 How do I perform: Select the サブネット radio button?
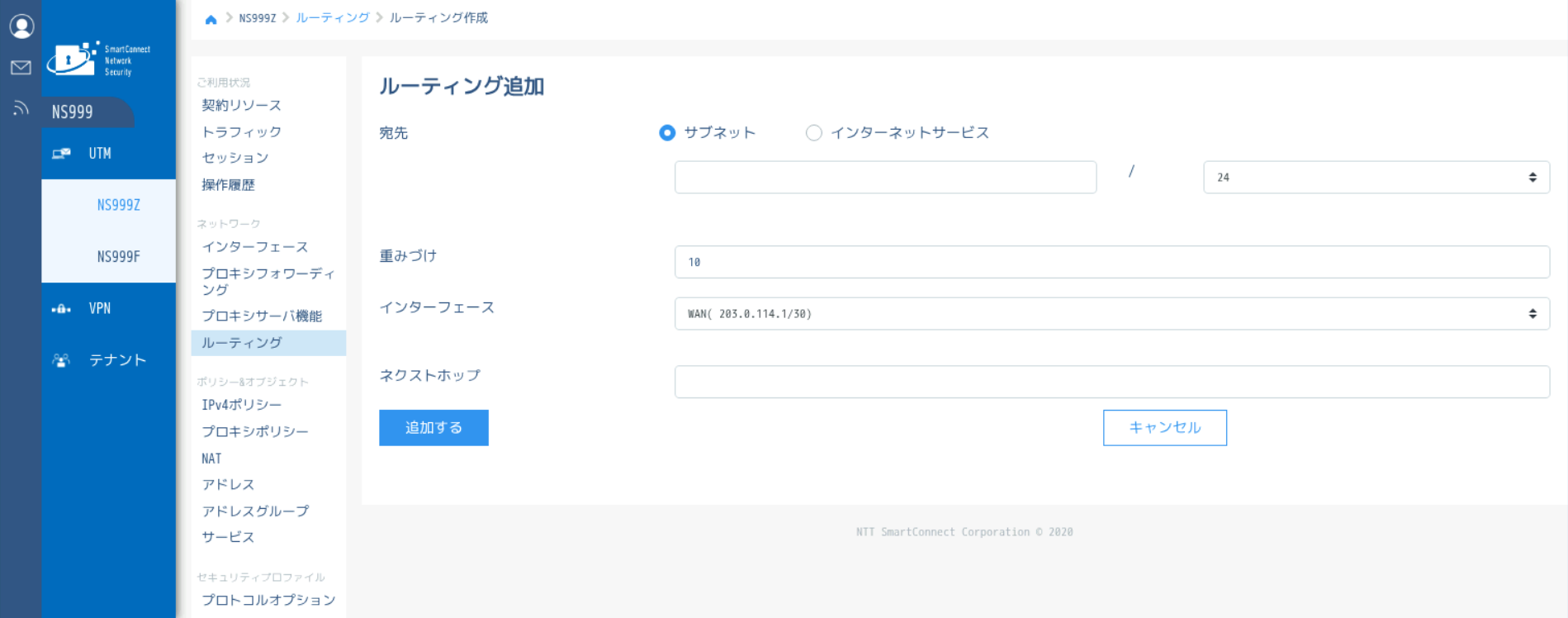[667, 133]
